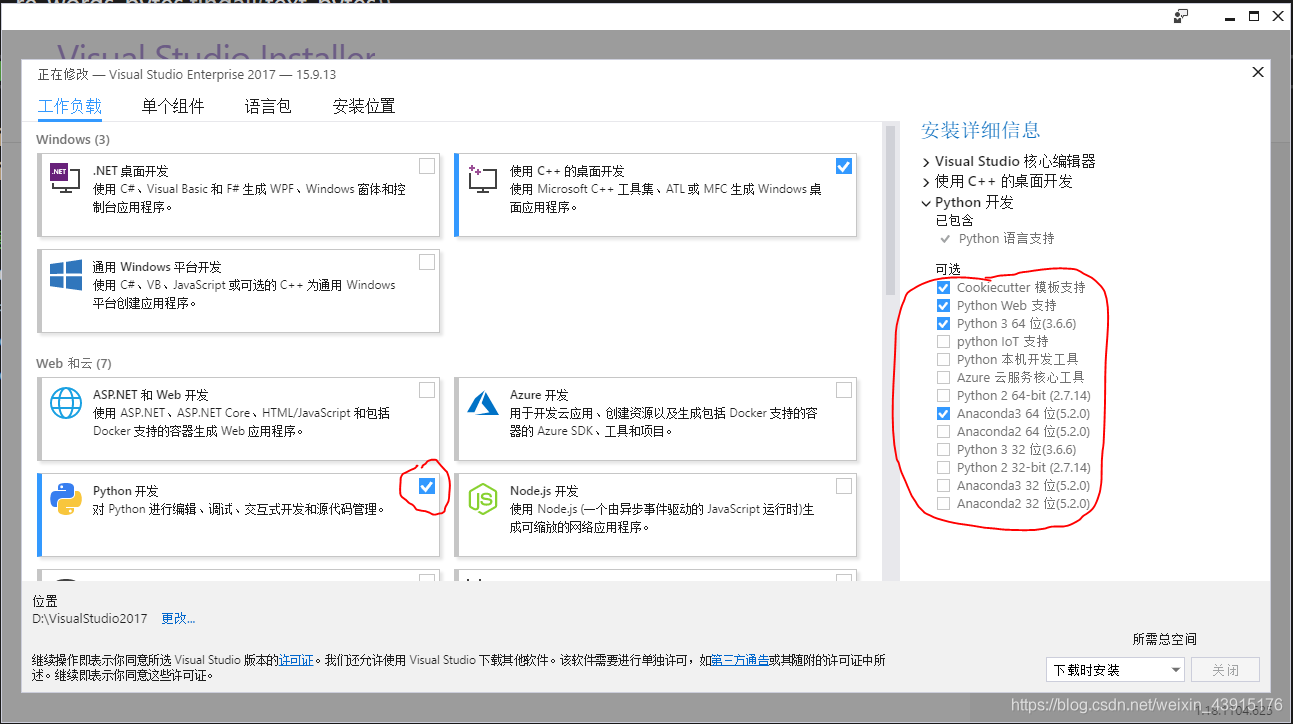Expand Visual Studio 核心编辑器 details
Viewport: 1293px width, 724px height.
(926, 161)
